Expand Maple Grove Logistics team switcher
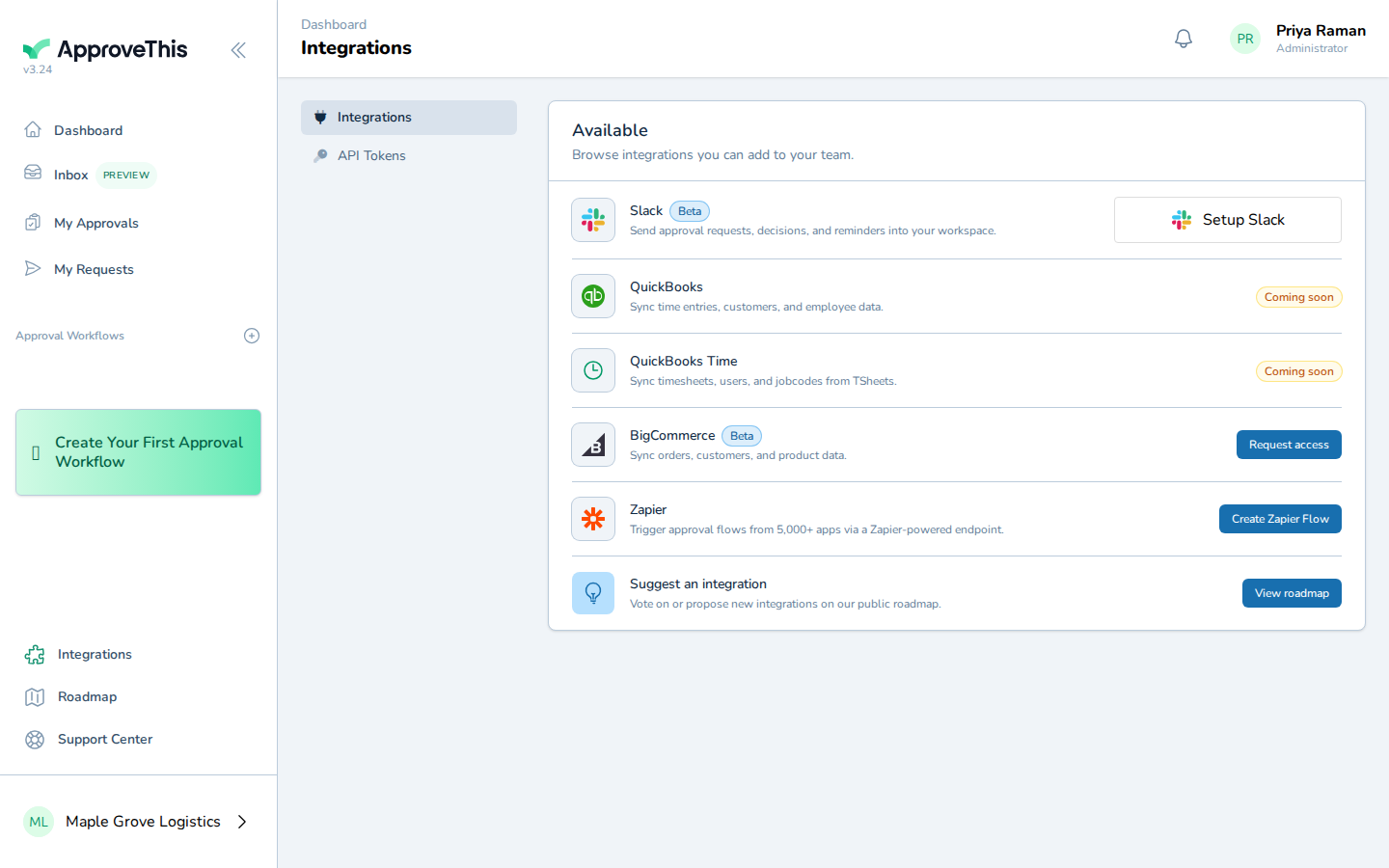This screenshot has width=1389, height=868. [x=138, y=822]
